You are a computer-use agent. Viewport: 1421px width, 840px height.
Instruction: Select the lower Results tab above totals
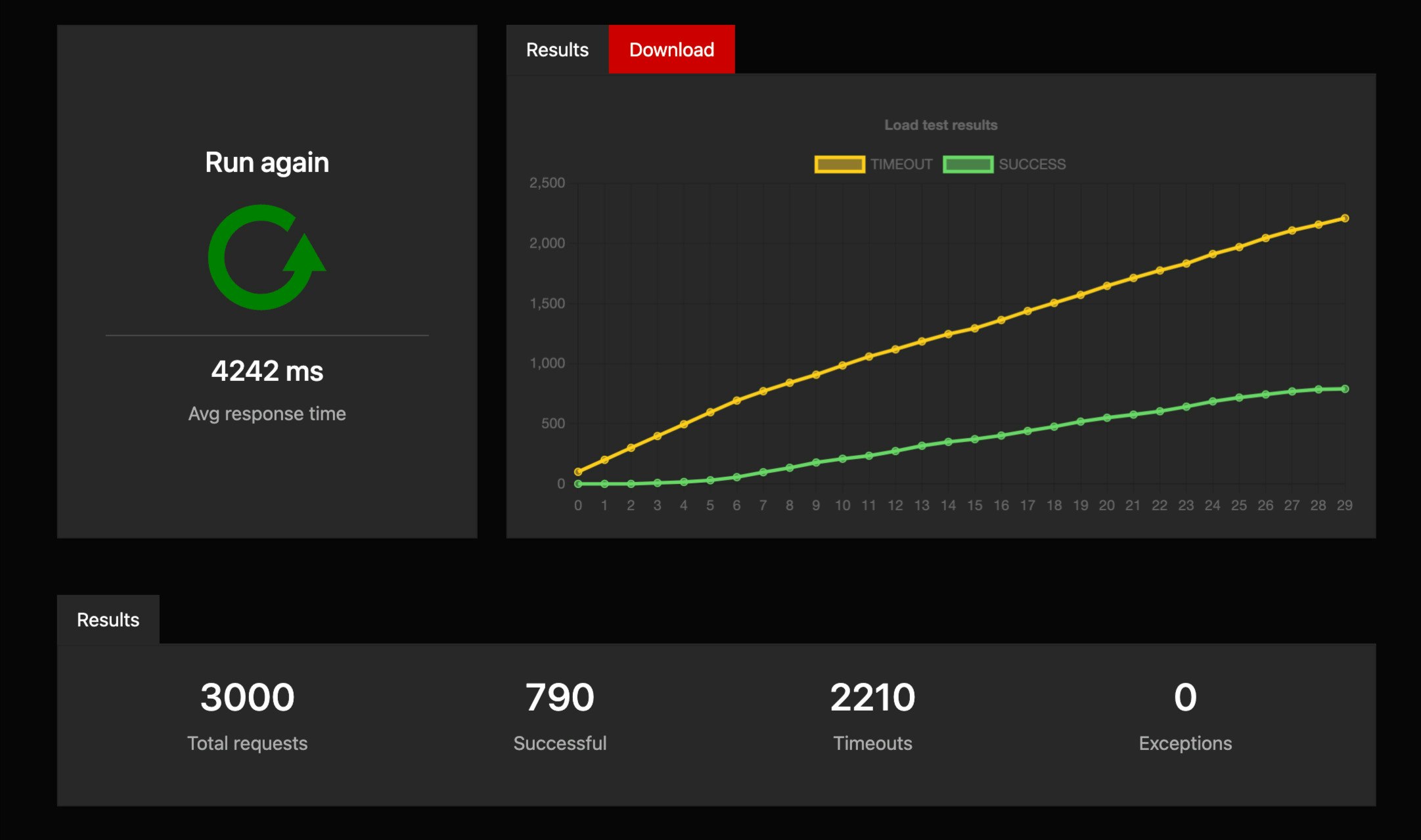click(108, 620)
